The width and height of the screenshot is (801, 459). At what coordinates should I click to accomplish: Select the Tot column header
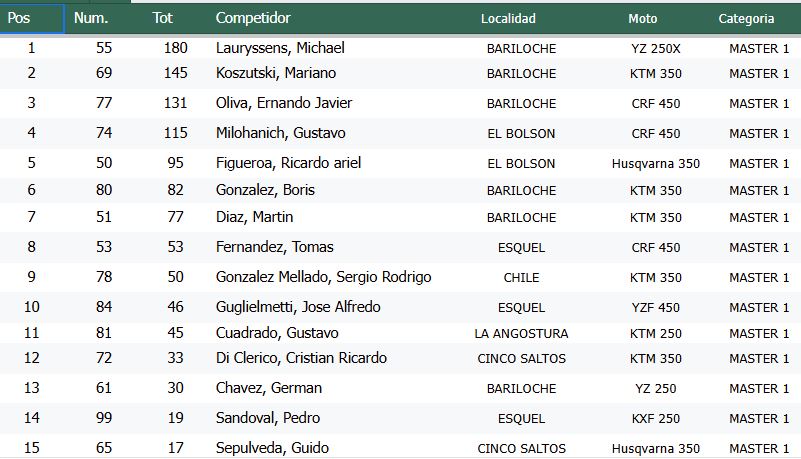point(163,18)
